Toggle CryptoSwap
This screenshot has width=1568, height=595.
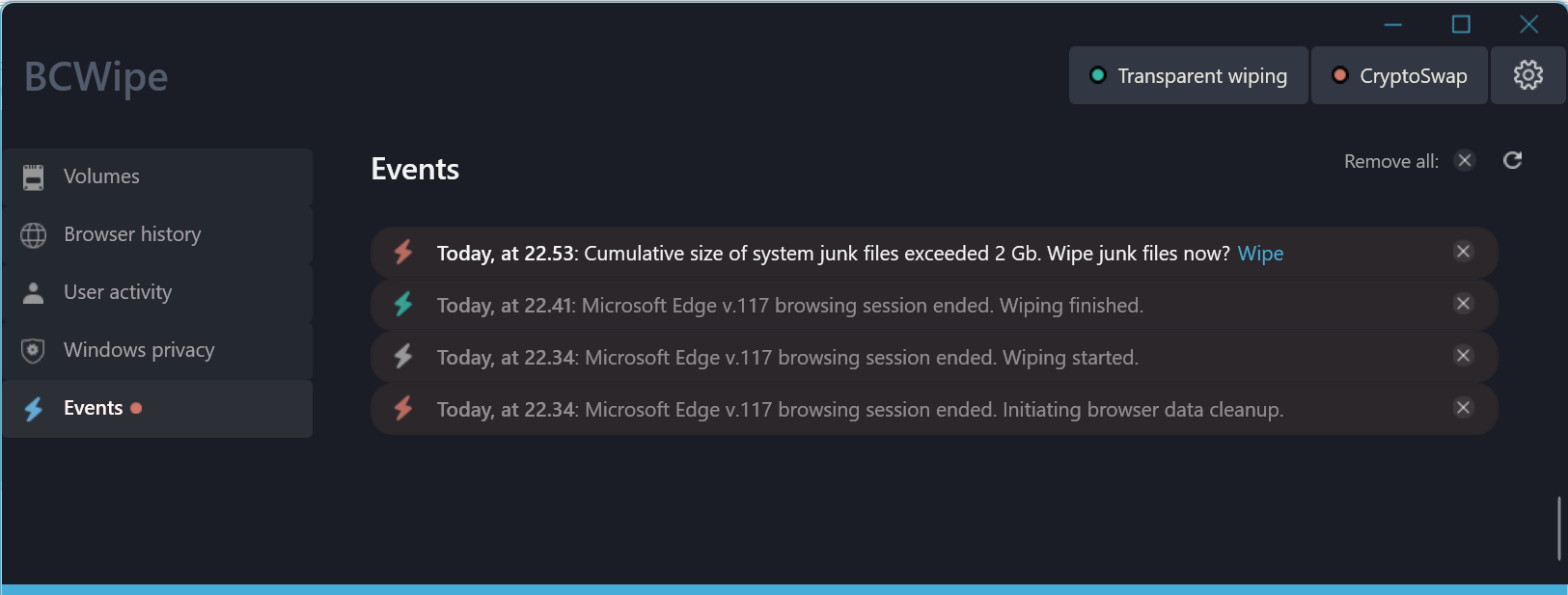coord(1399,75)
